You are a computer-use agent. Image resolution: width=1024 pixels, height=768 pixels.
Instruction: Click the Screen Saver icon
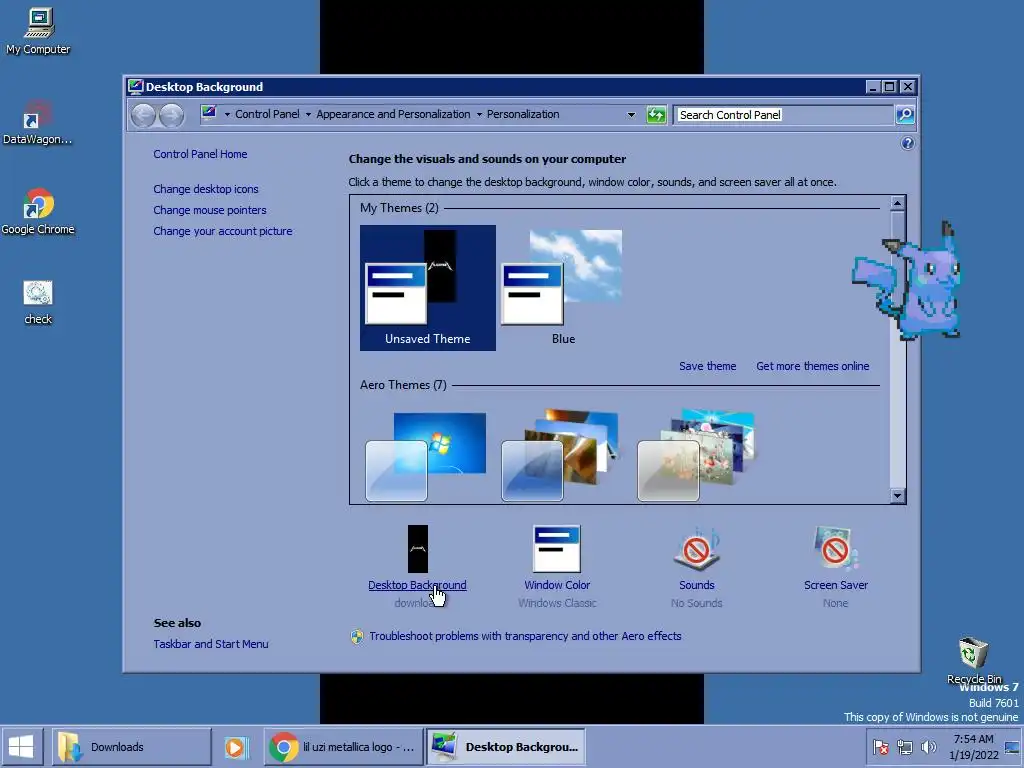(836, 549)
